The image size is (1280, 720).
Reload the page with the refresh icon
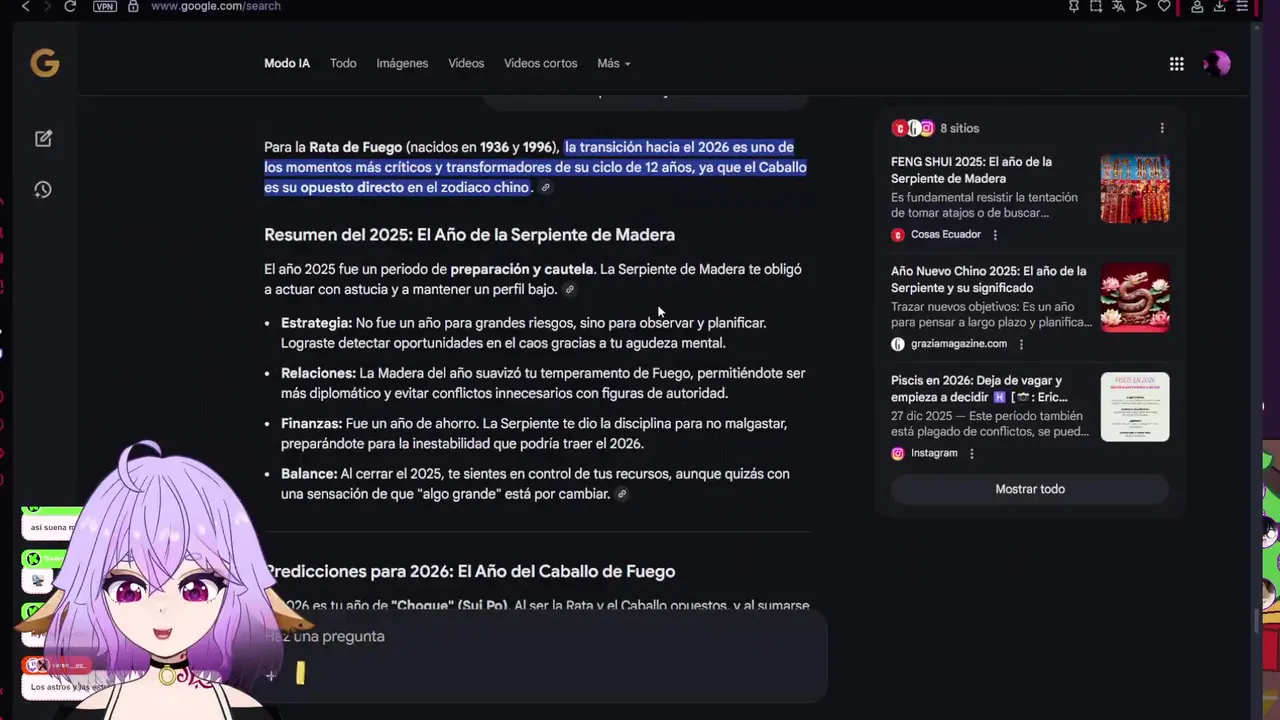[70, 6]
